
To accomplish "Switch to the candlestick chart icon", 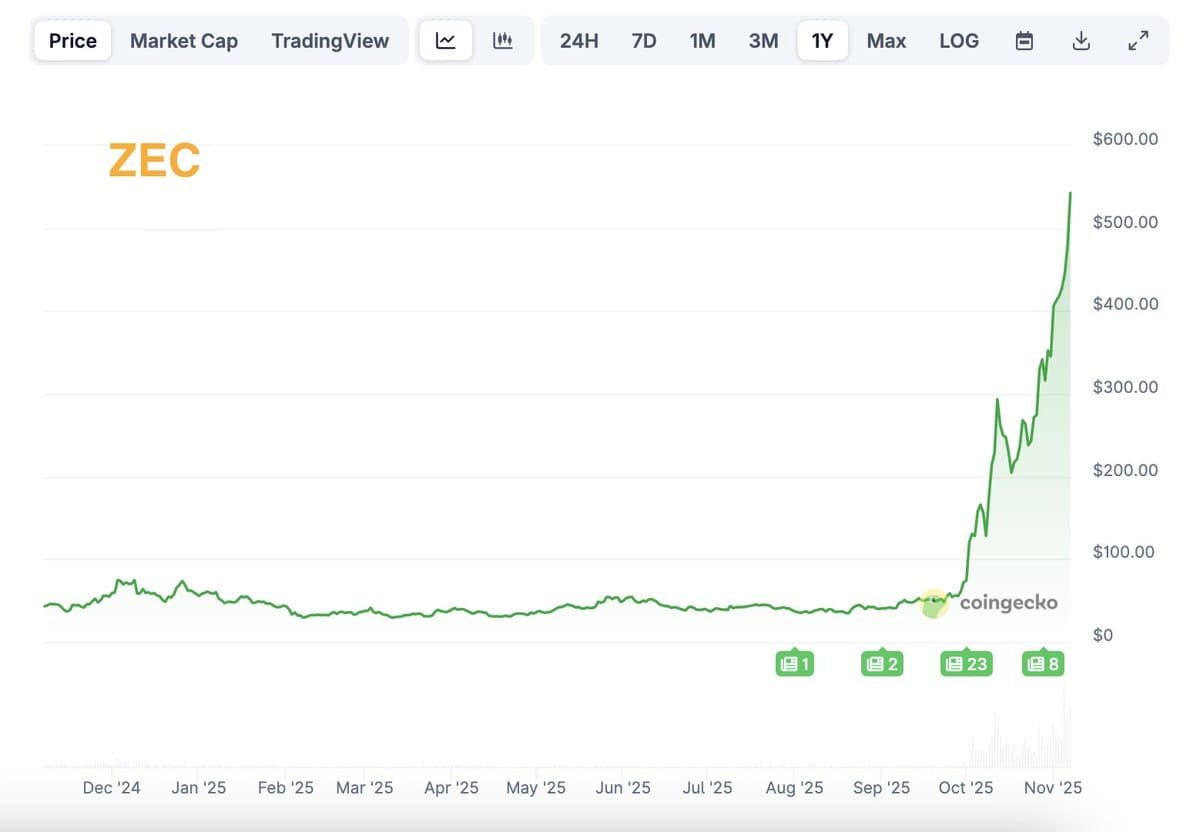I will tap(502, 40).
